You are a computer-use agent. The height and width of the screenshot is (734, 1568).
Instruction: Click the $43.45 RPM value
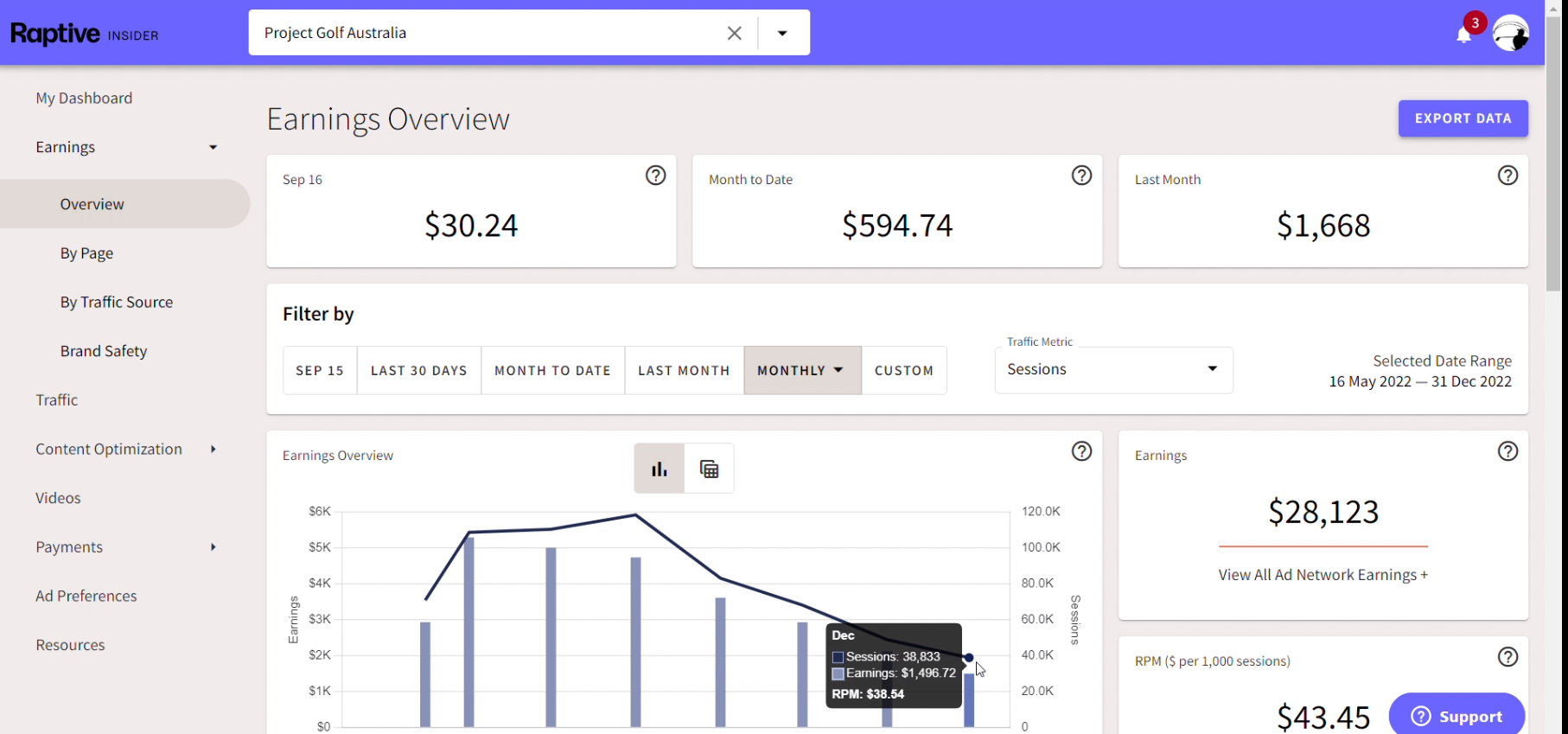click(x=1323, y=717)
